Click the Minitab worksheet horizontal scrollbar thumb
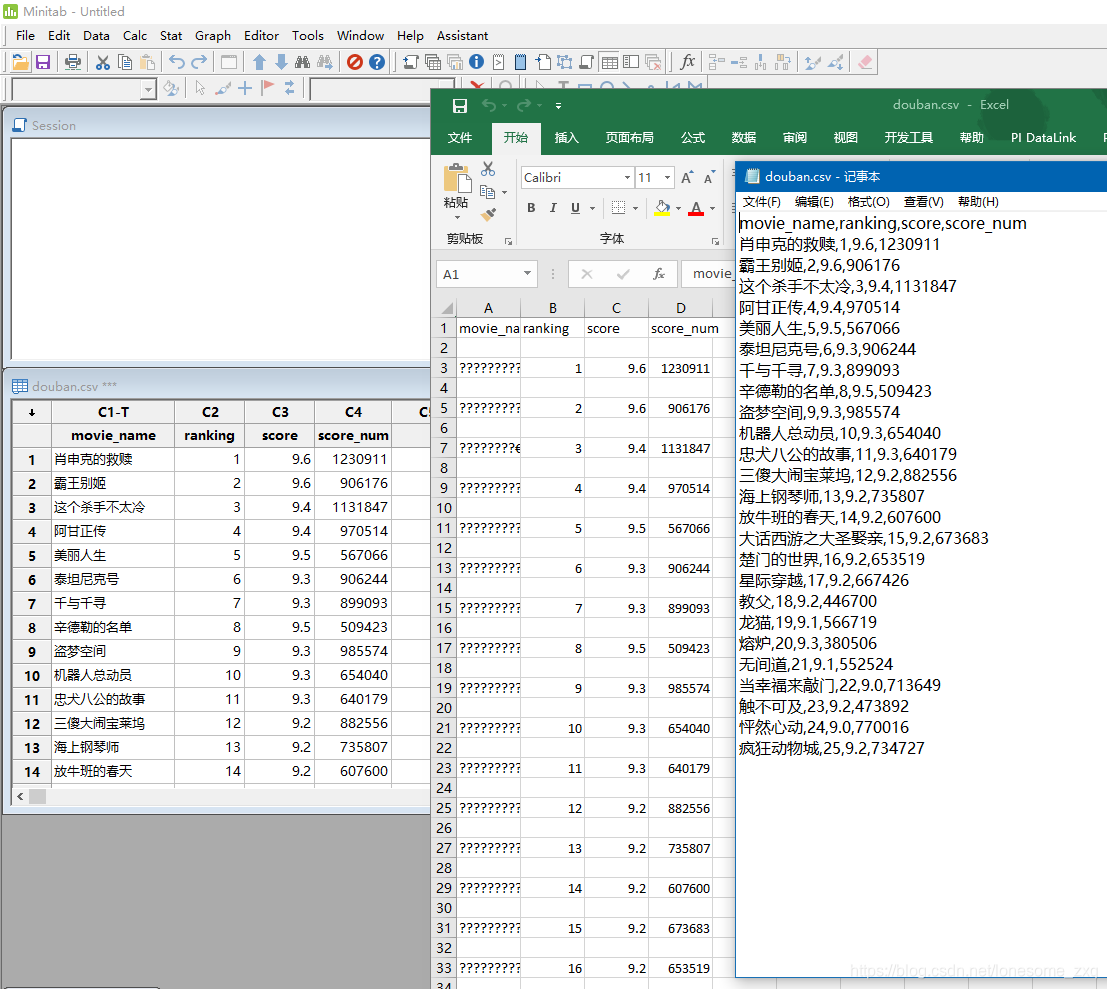1107x989 pixels. tap(37, 796)
